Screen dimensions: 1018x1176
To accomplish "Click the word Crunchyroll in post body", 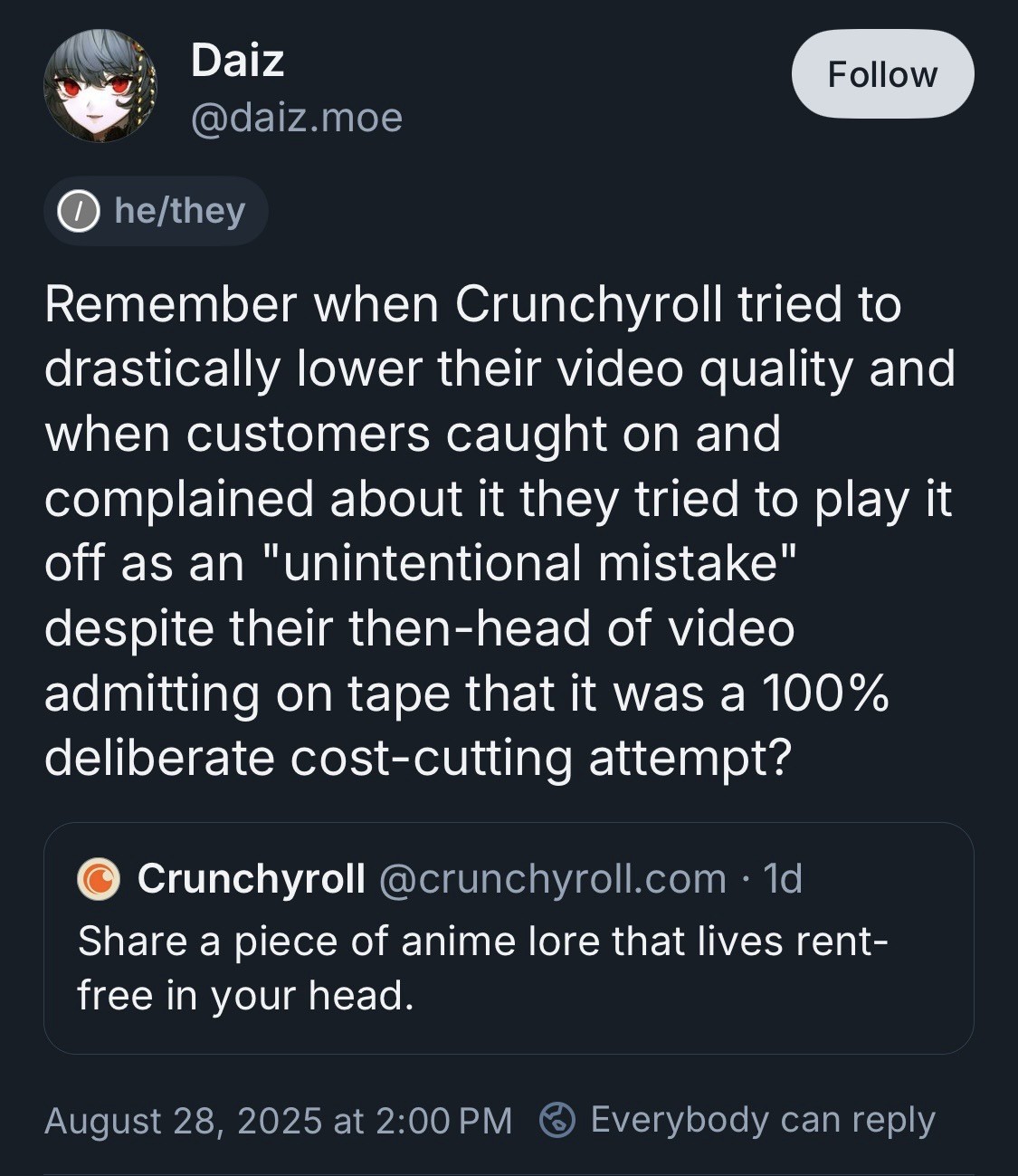I will 588,304.
